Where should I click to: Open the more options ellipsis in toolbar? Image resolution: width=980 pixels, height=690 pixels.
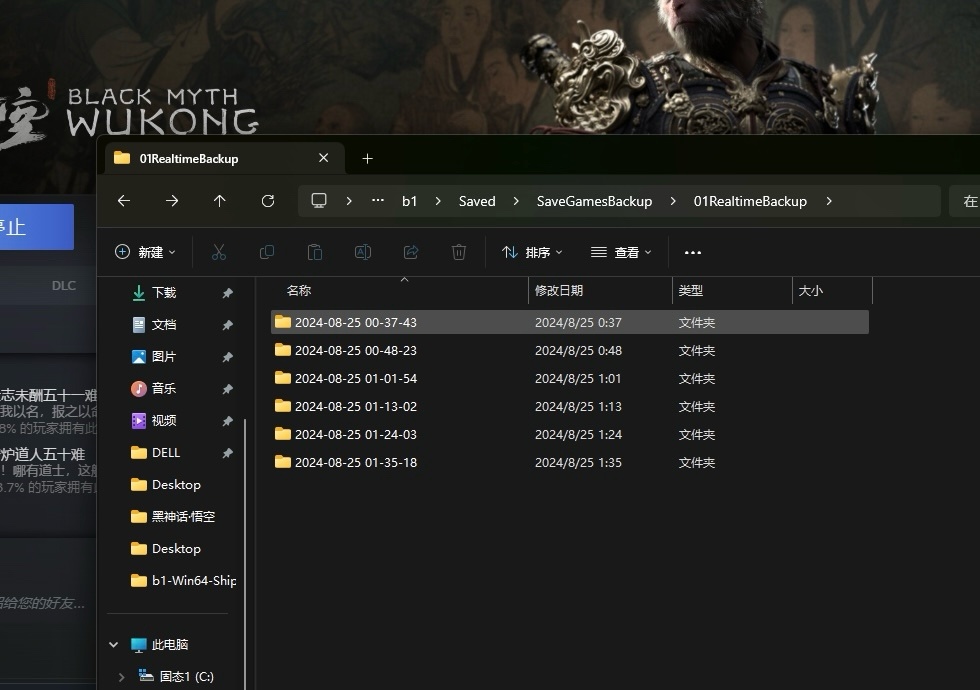(x=692, y=252)
